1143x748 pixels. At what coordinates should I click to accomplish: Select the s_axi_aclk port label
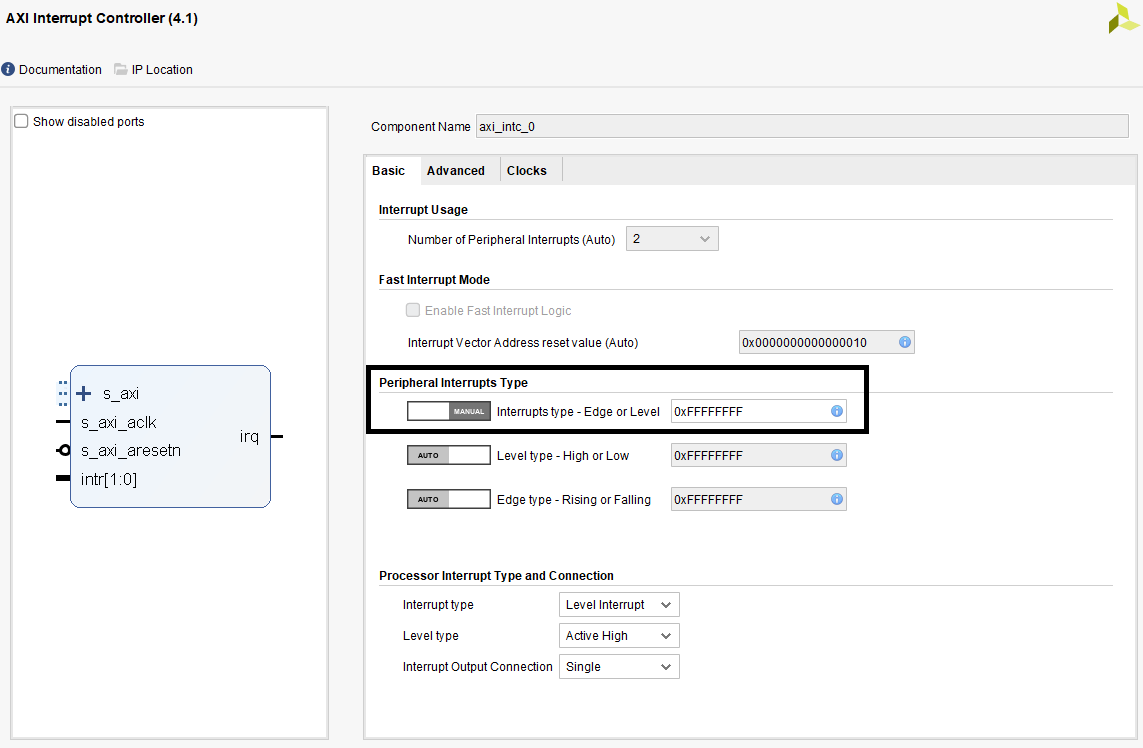tap(119, 422)
